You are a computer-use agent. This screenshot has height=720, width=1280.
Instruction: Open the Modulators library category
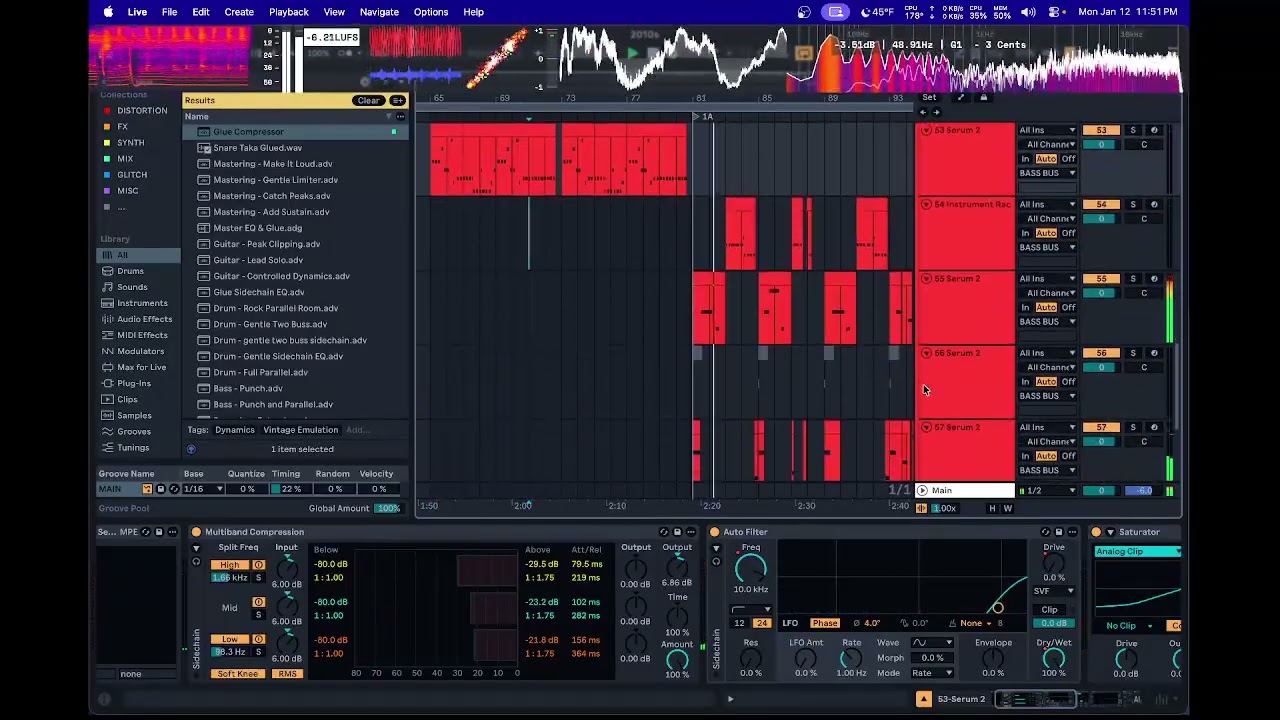click(140, 351)
